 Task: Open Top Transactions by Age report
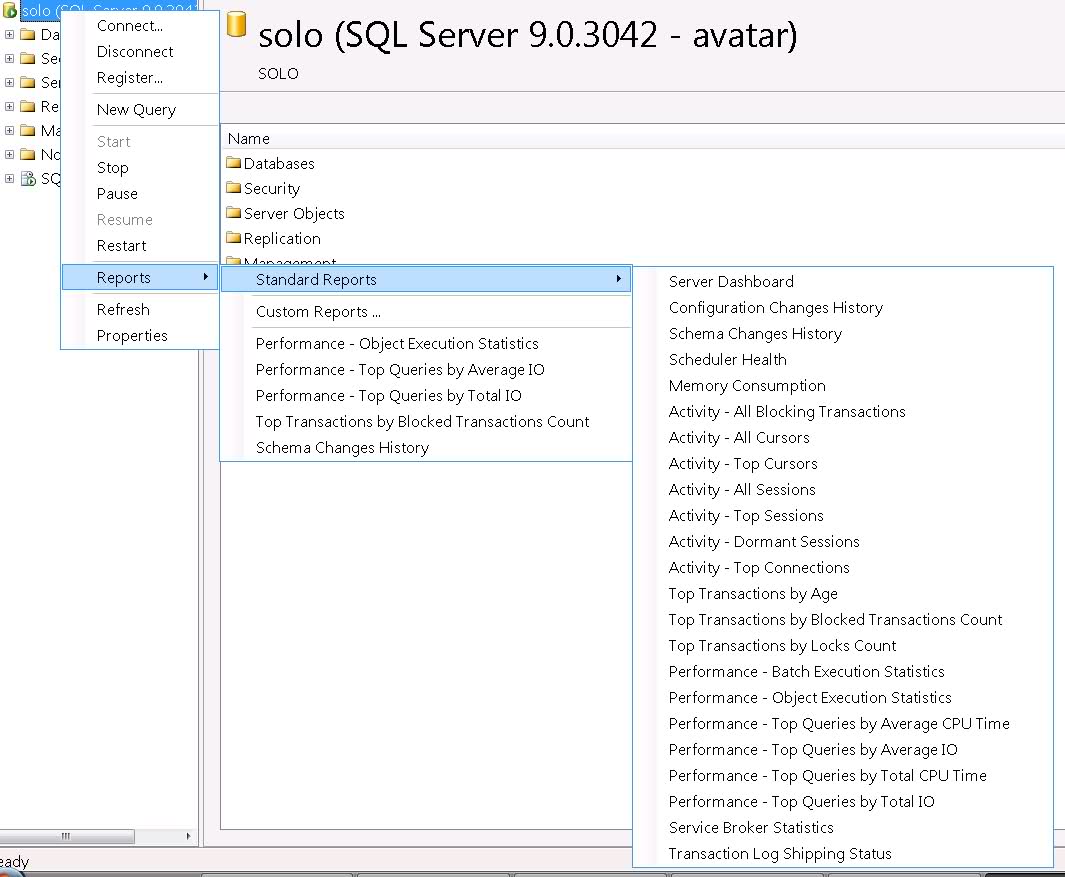753,594
